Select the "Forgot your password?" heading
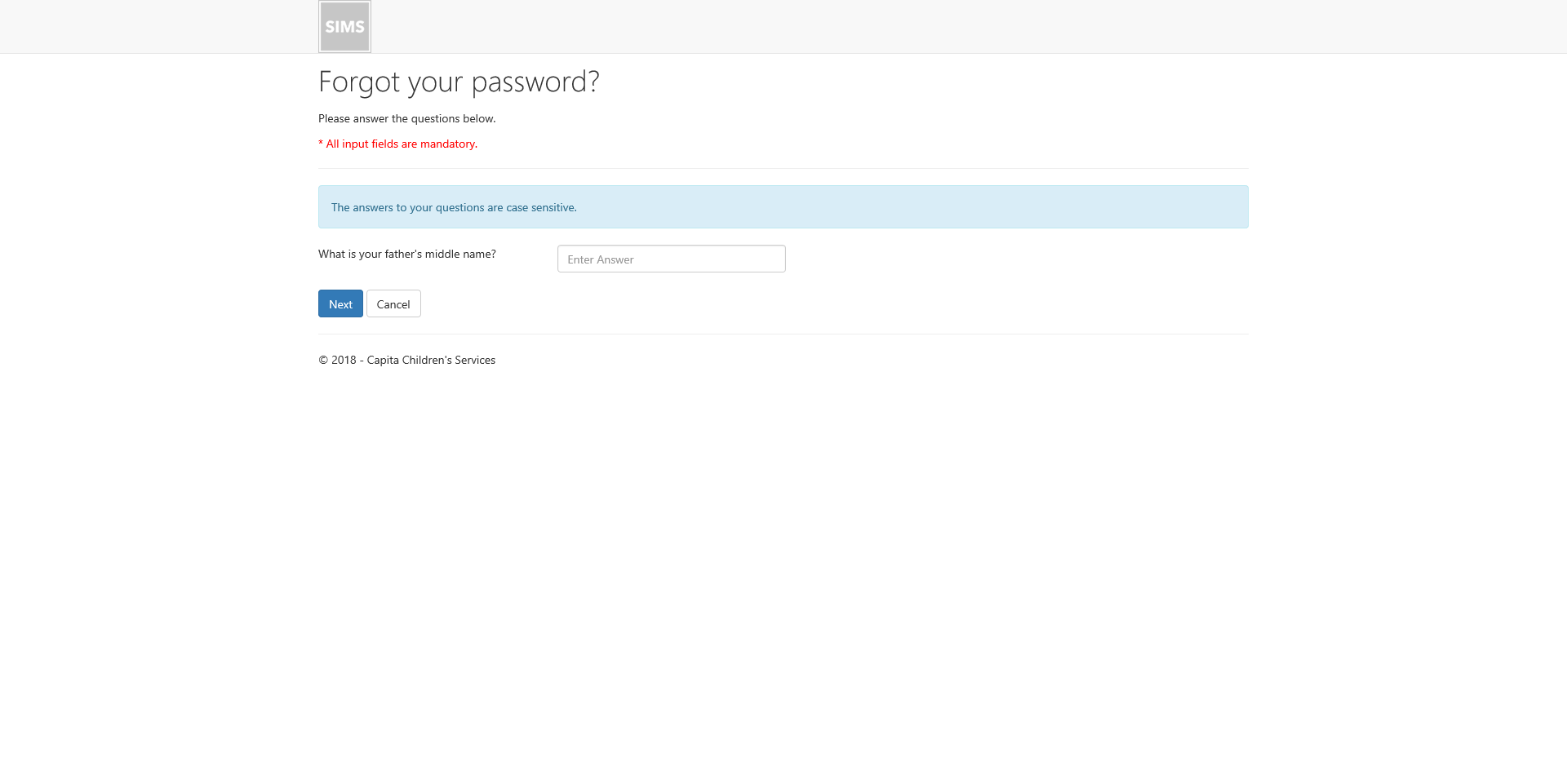The width and height of the screenshot is (1567, 784). pyautogui.click(x=459, y=82)
